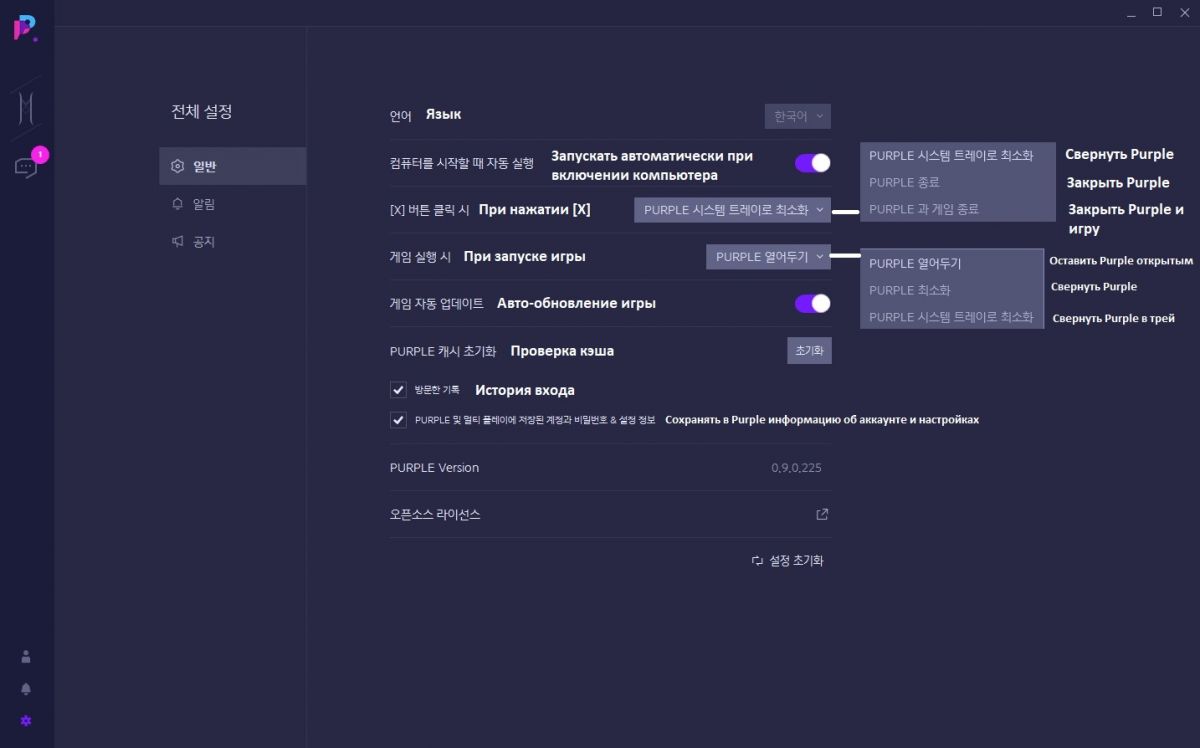The image size is (1200, 748).
Task: Open the notification bell icon in sidebar
Action: coord(26,689)
